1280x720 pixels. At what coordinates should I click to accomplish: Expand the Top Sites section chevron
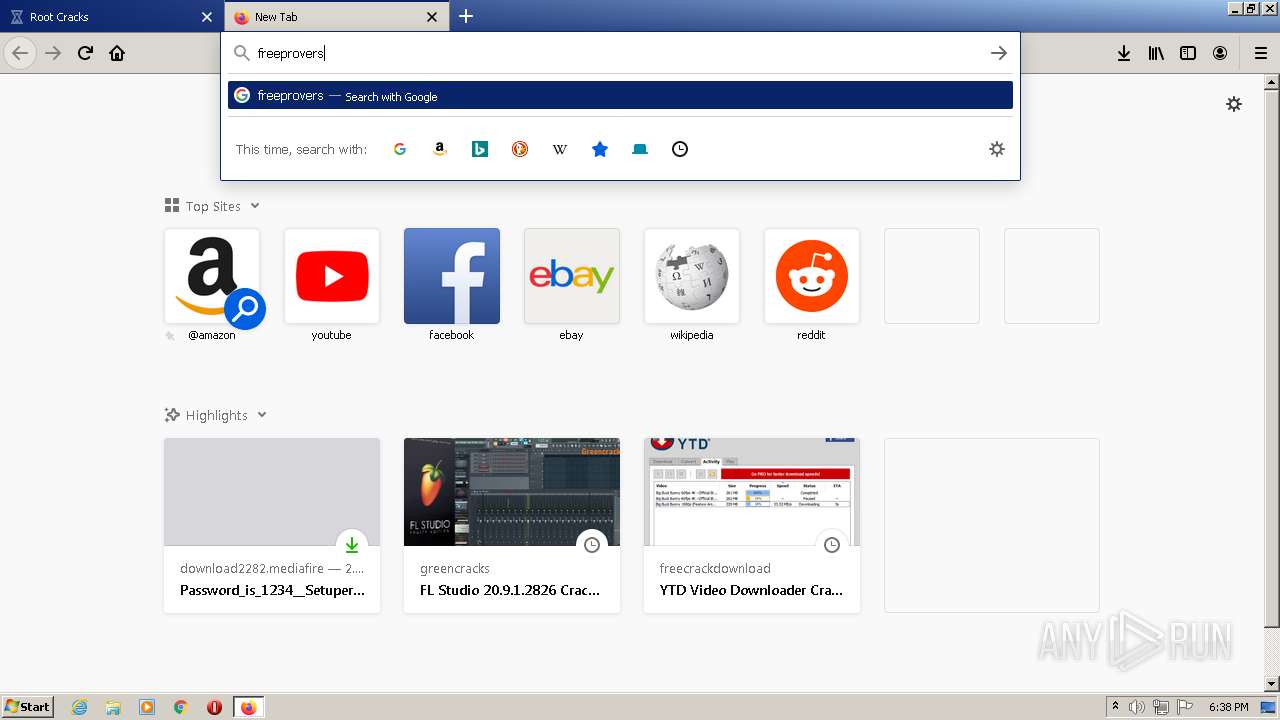255,206
